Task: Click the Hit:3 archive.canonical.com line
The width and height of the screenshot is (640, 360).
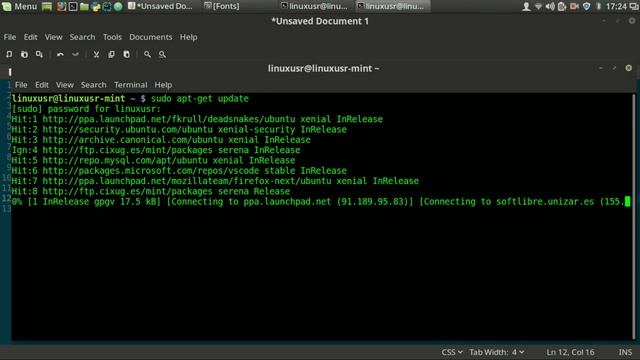Action: 161,140
